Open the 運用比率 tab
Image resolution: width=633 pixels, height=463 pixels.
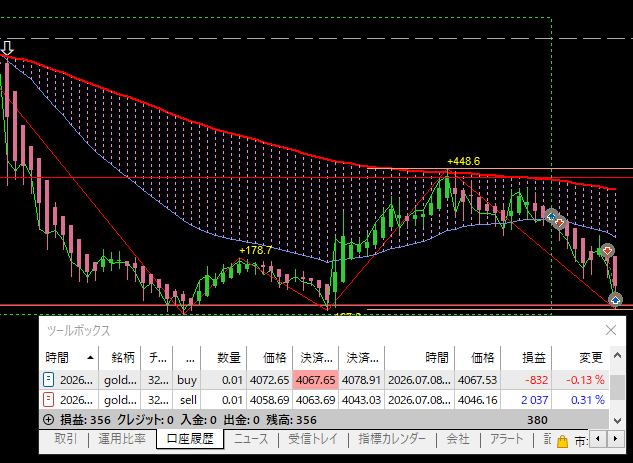(122, 439)
